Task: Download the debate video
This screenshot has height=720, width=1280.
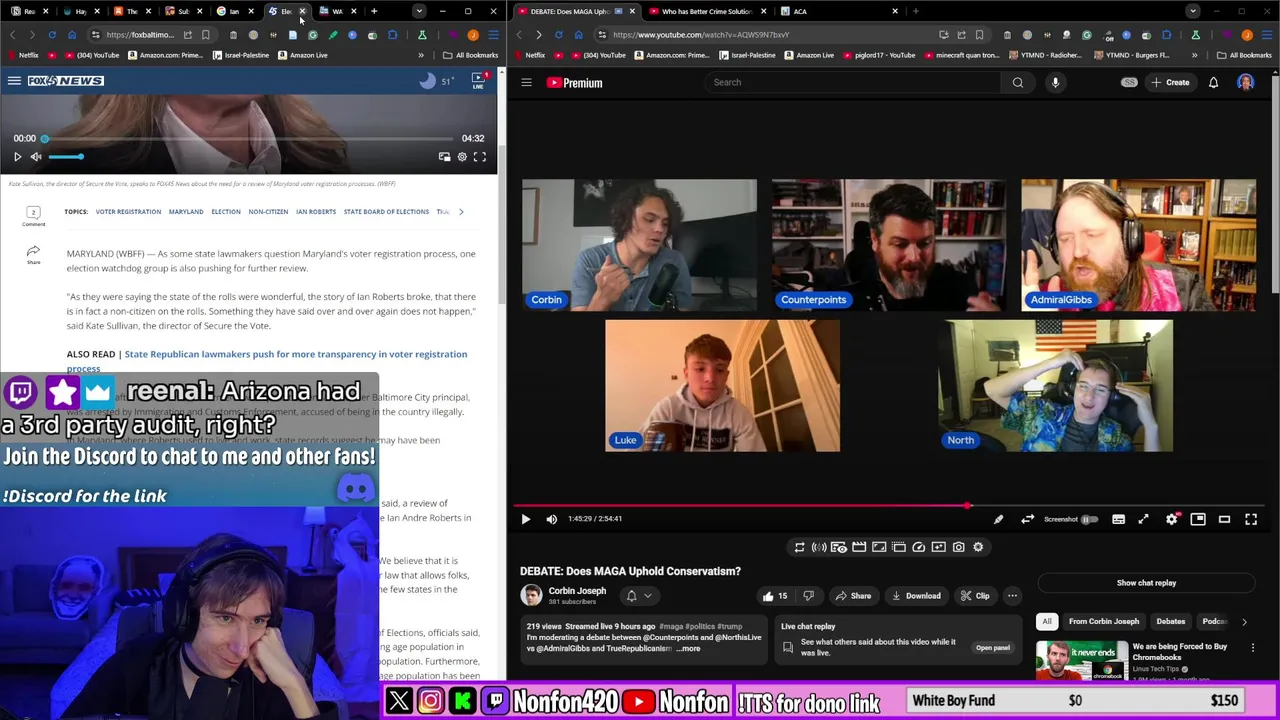Action: (915, 596)
